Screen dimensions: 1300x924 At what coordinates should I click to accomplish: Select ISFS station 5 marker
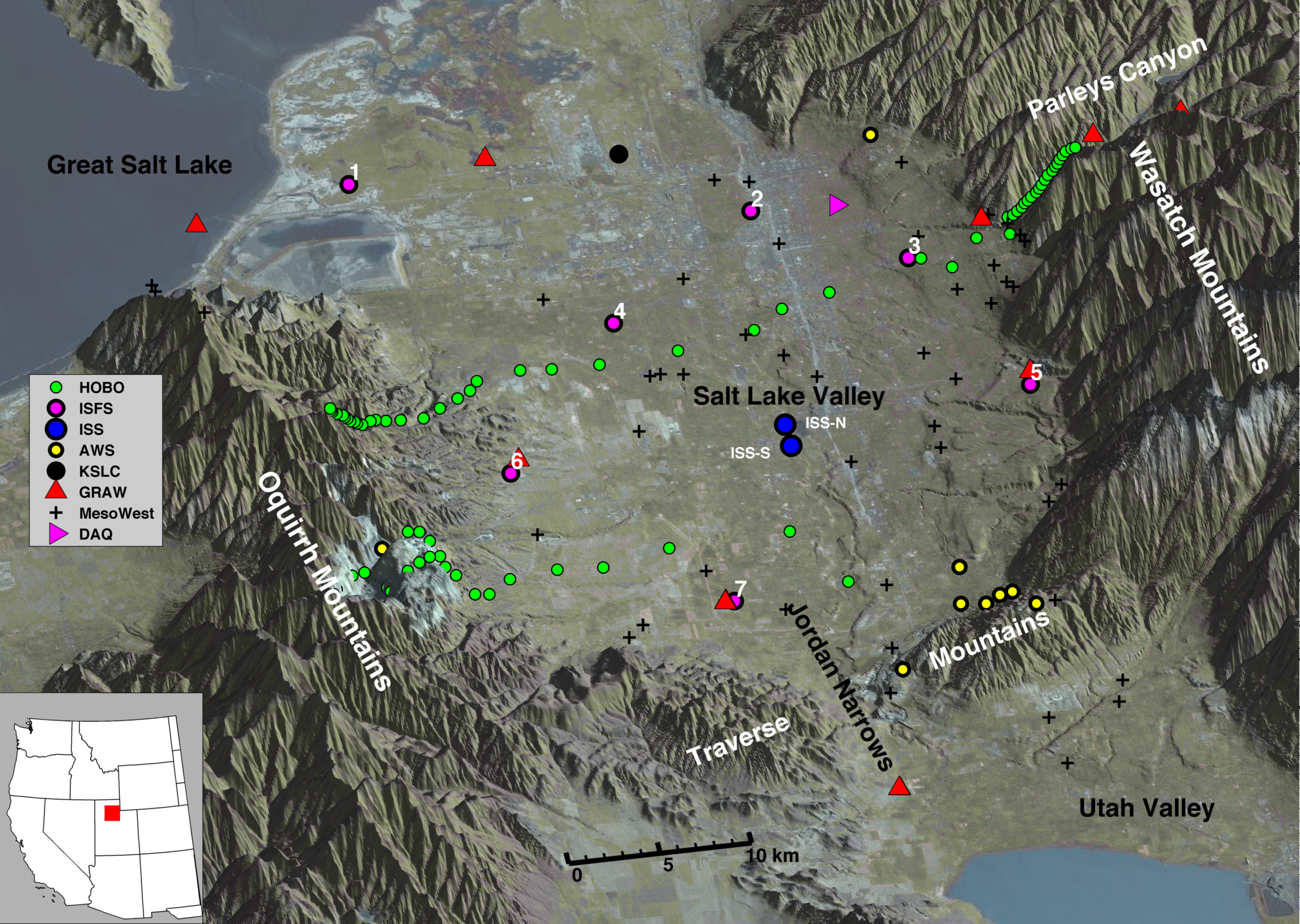pos(1030,384)
